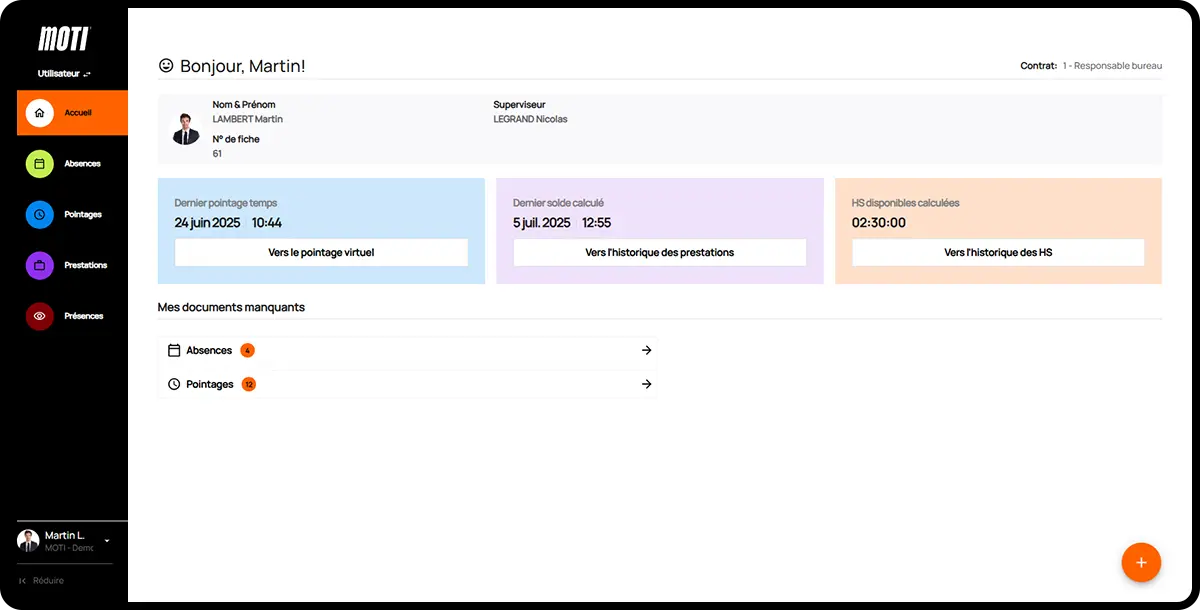Image resolution: width=1200 pixels, height=610 pixels.
Task: Select the Pointages clock icon in sidebar
Action: [x=39, y=214]
